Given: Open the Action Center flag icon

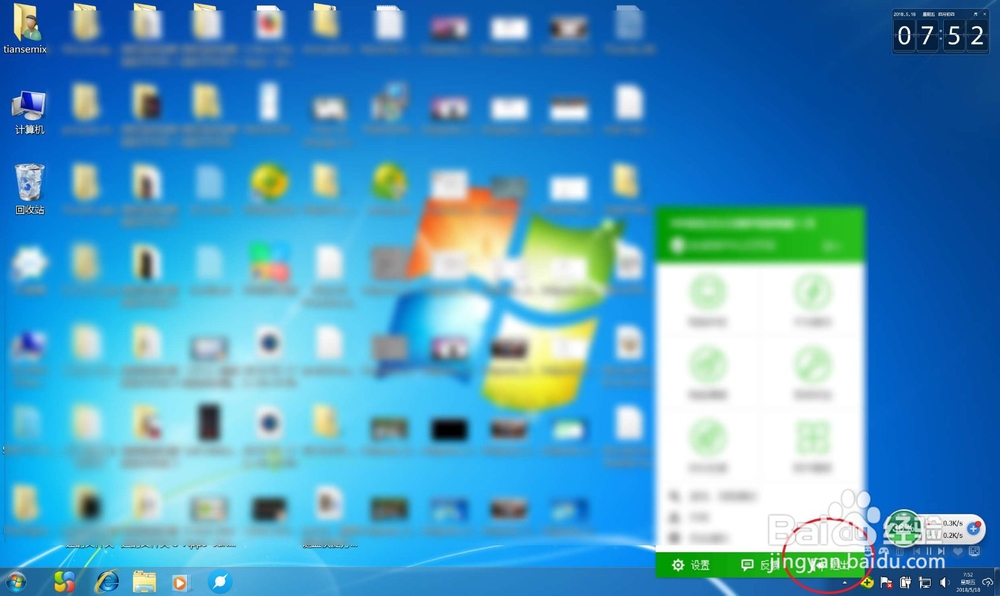Looking at the screenshot, I should (x=886, y=583).
